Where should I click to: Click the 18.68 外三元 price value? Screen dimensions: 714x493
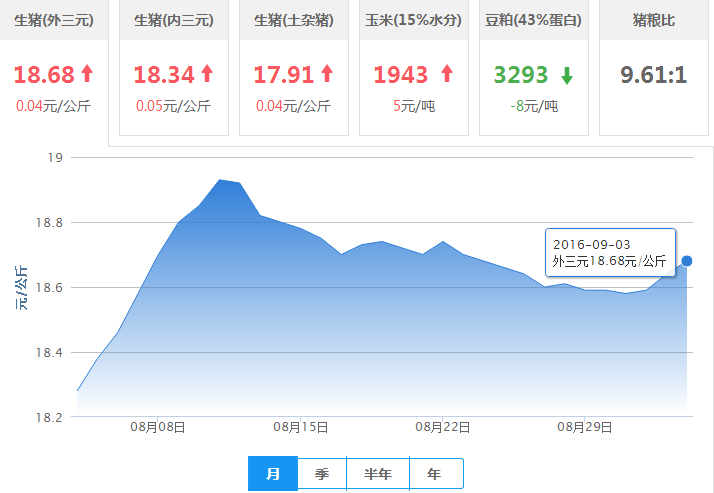point(44,75)
